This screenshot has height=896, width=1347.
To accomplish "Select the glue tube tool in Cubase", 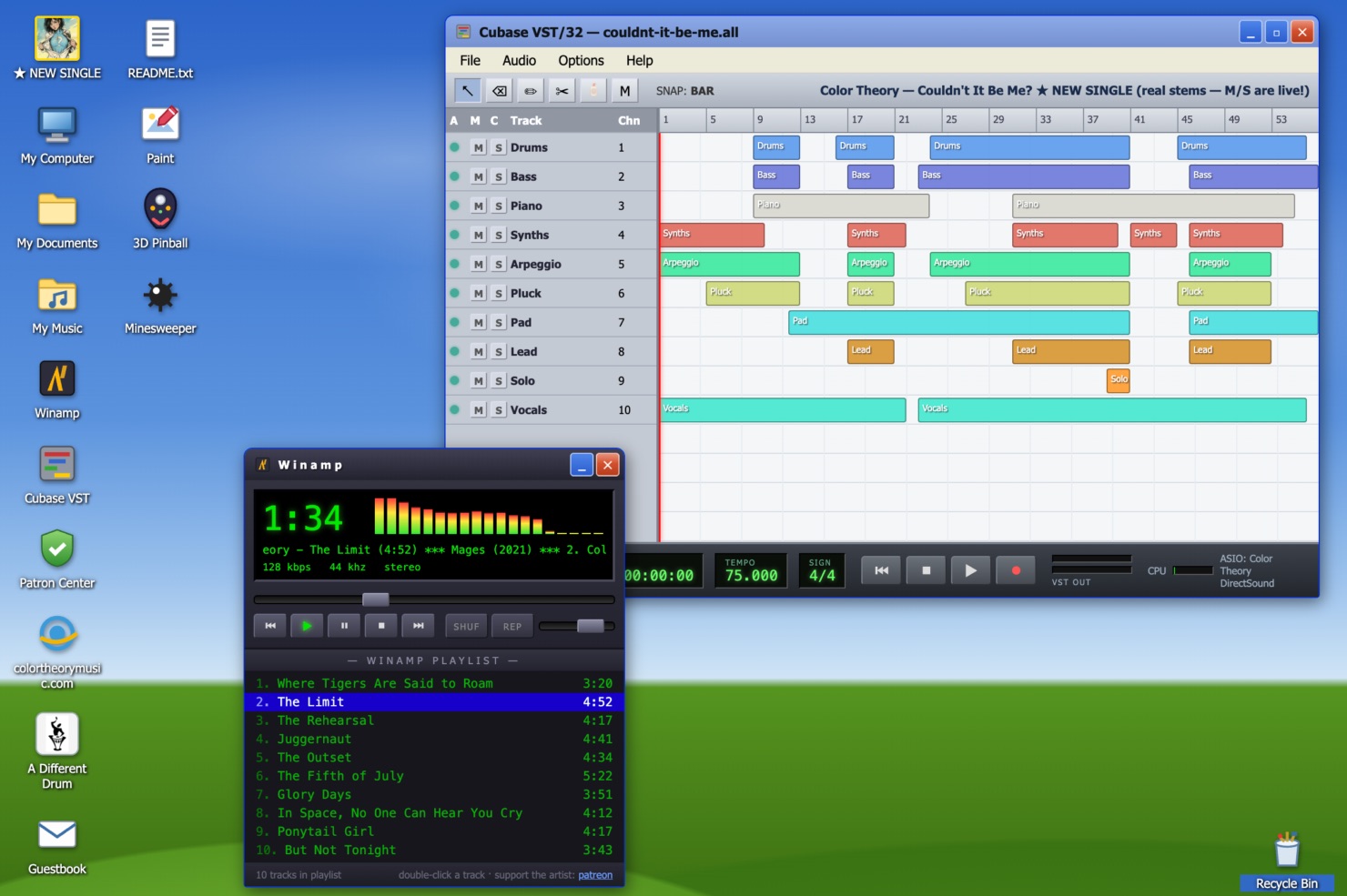I will [593, 90].
